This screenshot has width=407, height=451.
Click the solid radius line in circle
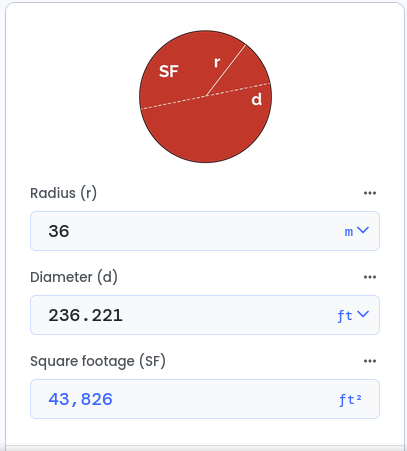(226, 70)
